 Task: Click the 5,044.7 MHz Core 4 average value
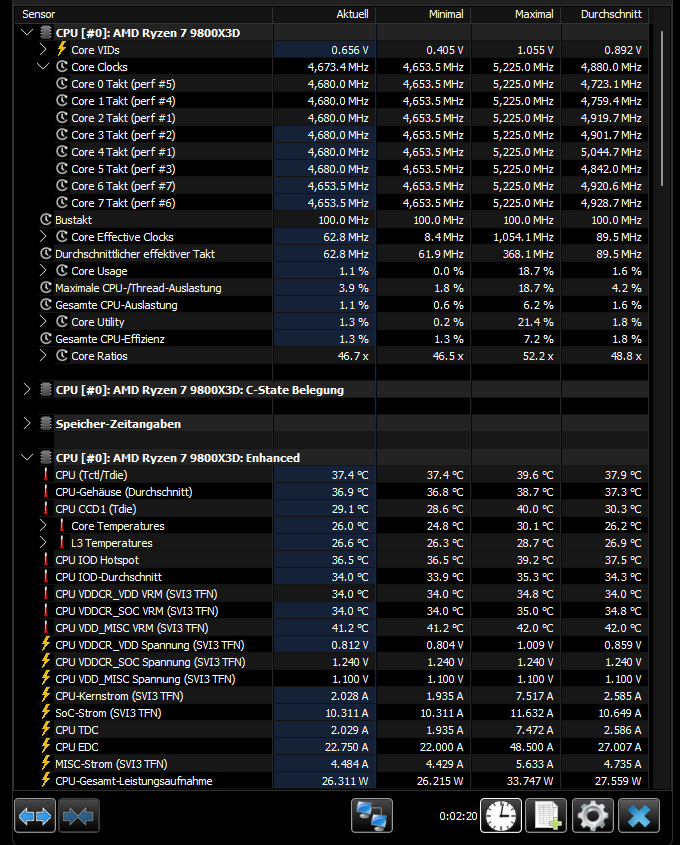click(611, 152)
